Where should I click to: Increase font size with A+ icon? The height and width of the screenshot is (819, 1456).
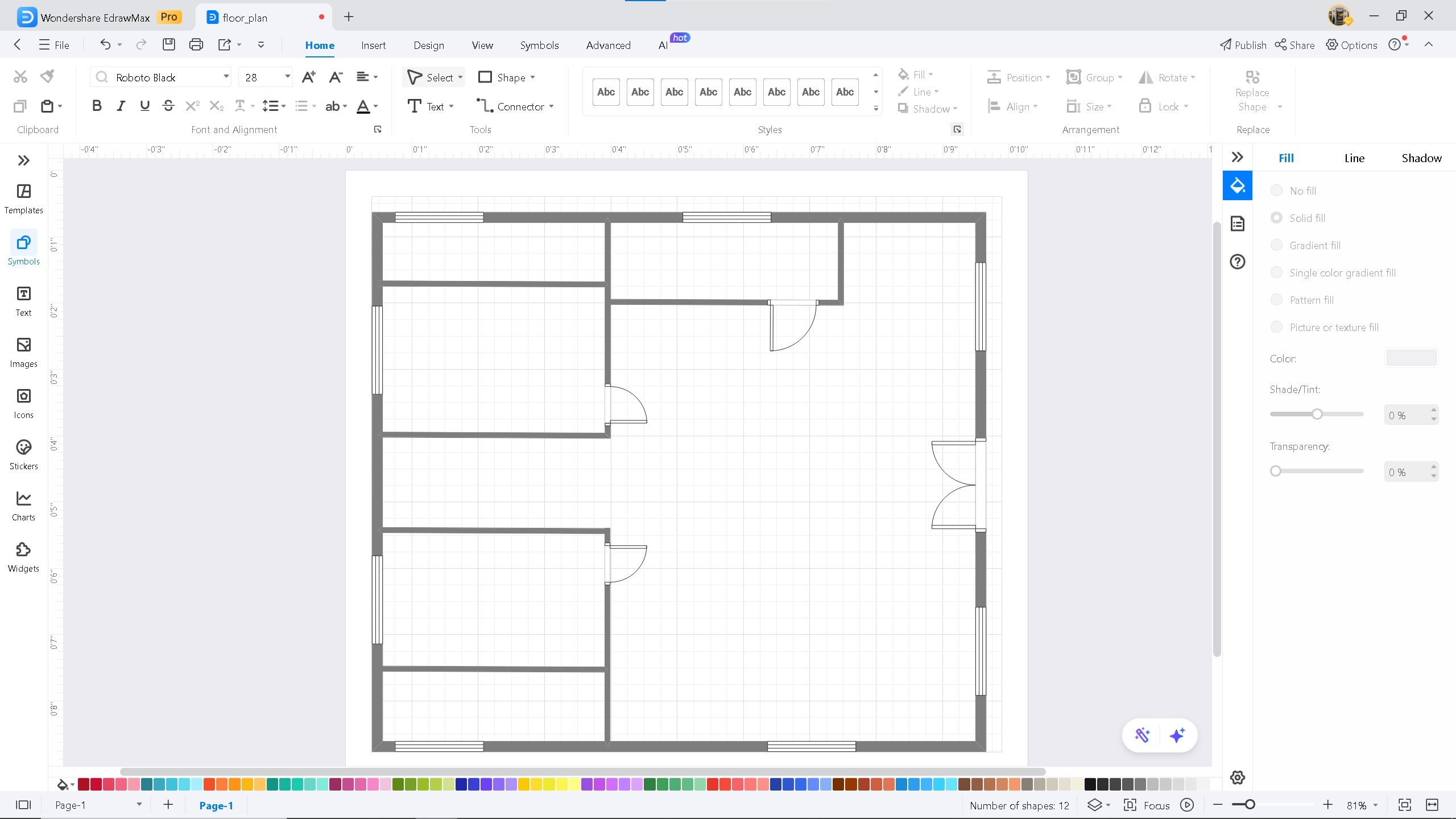coord(308,77)
